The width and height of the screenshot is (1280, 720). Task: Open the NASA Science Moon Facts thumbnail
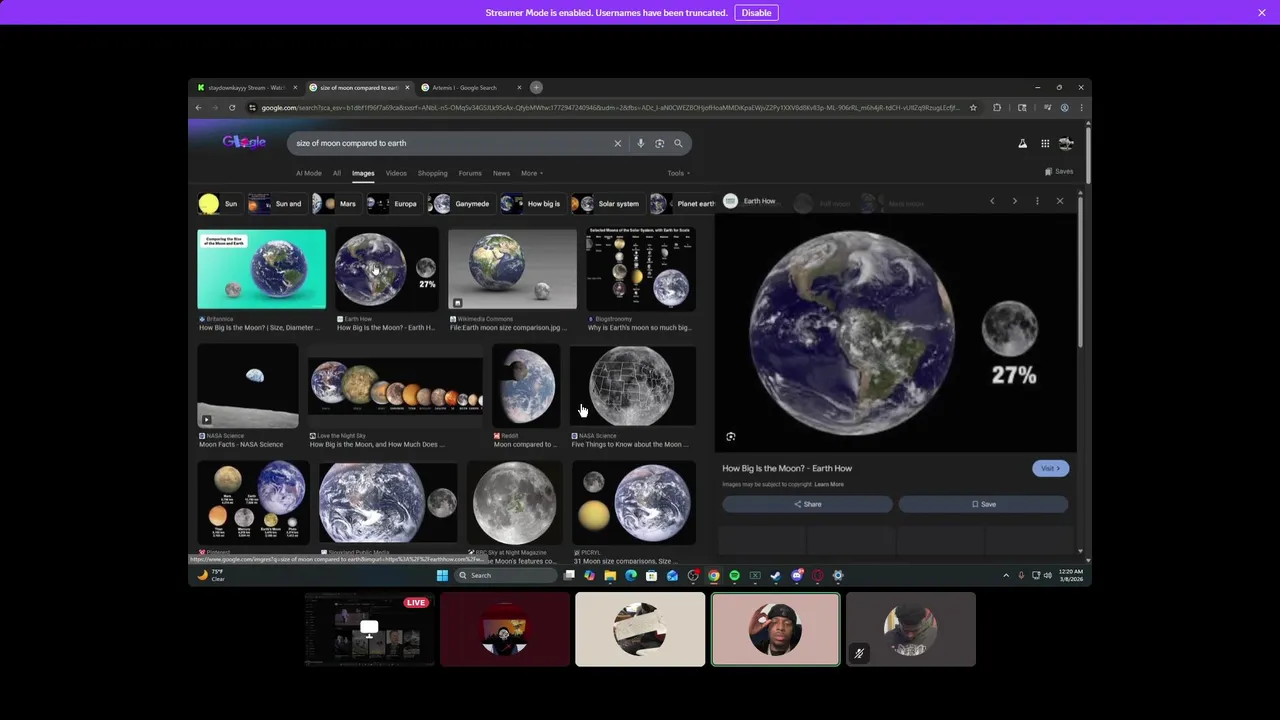(247, 386)
